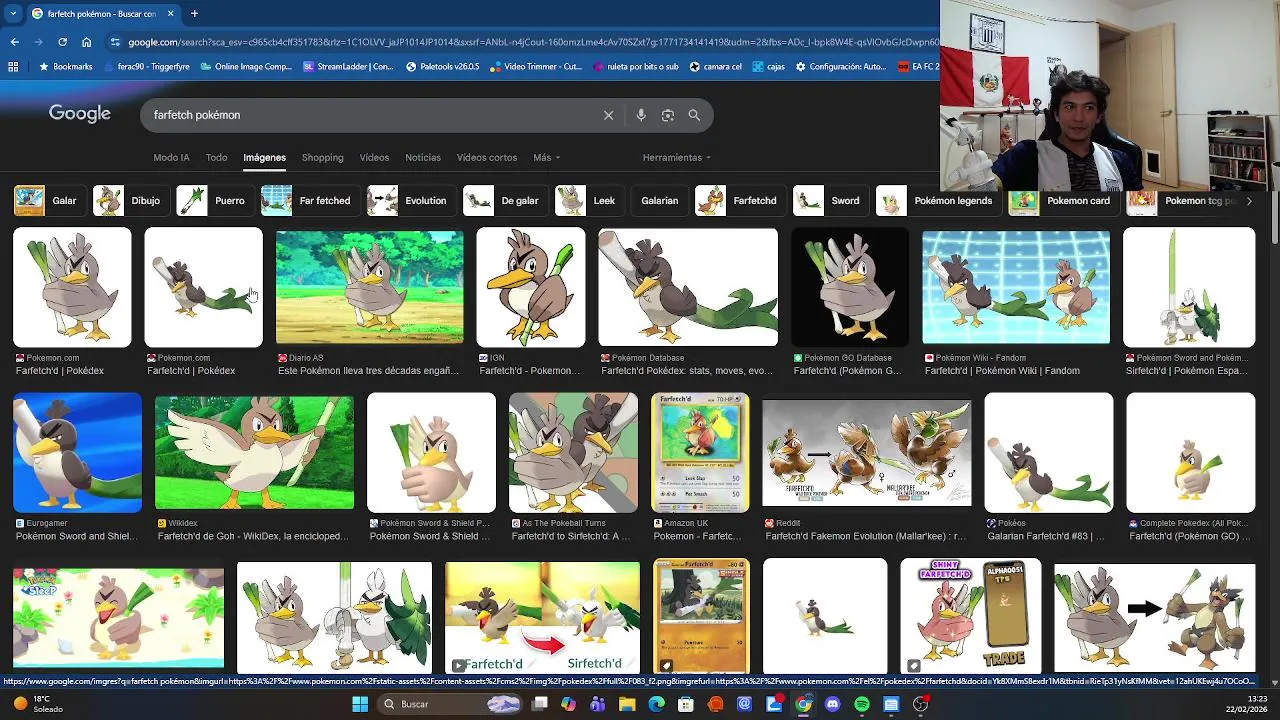Open Spotify from the taskbar

pyautogui.click(x=862, y=704)
